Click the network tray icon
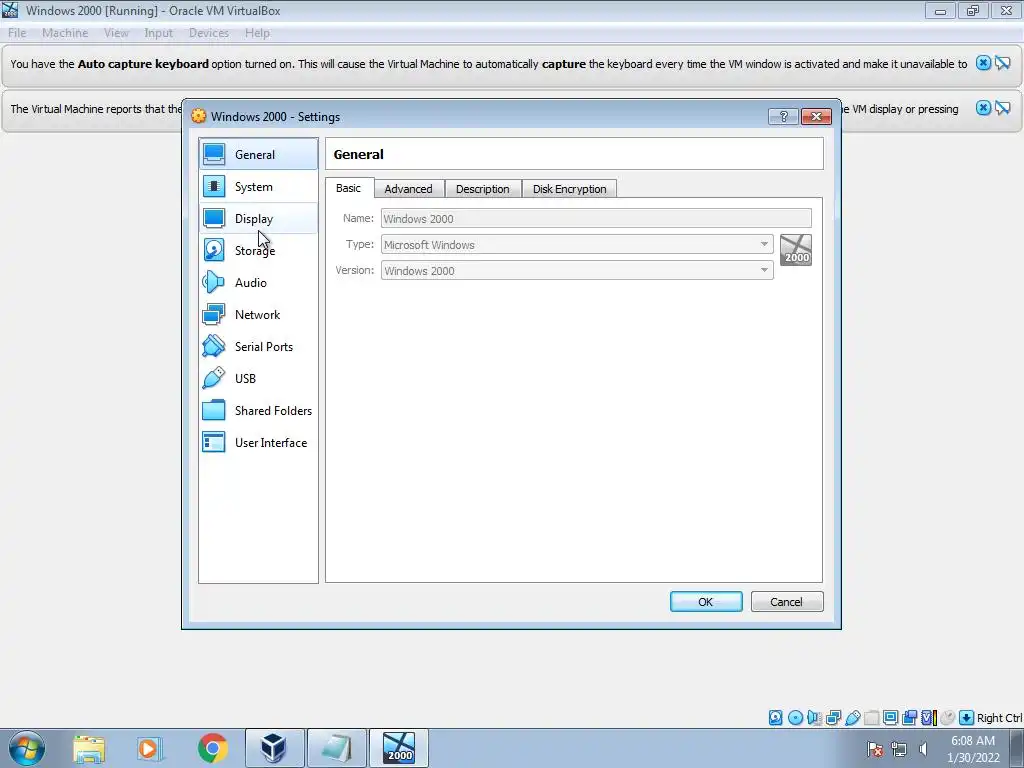The image size is (1024, 768). [x=899, y=749]
